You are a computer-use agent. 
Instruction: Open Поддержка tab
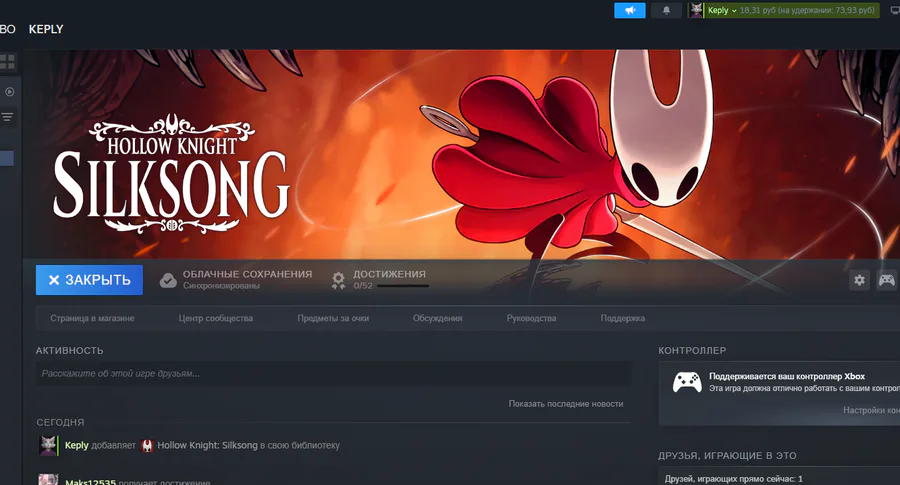click(x=623, y=318)
